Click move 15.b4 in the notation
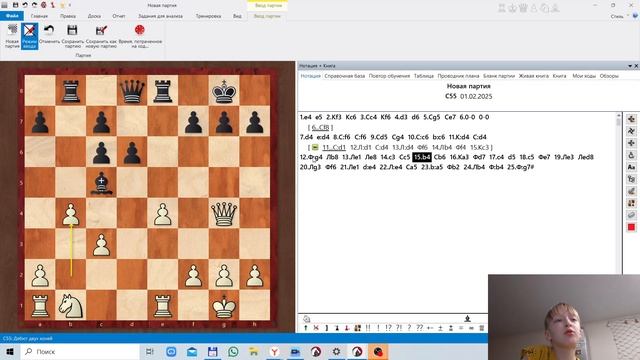Viewport: 640px width, 360px height. 422,157
